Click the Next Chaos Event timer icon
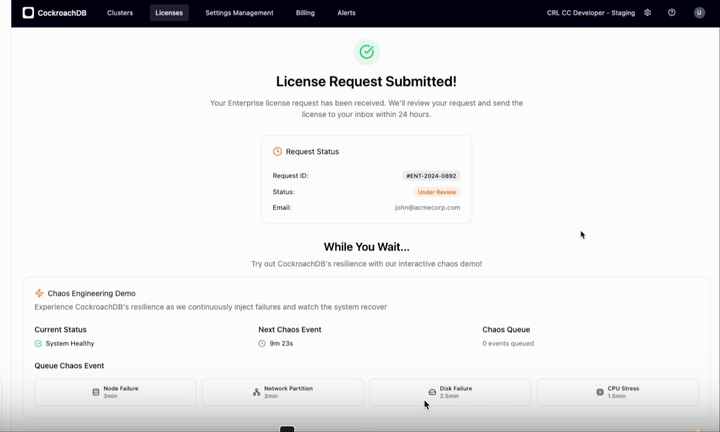The width and height of the screenshot is (720, 432). [263, 344]
